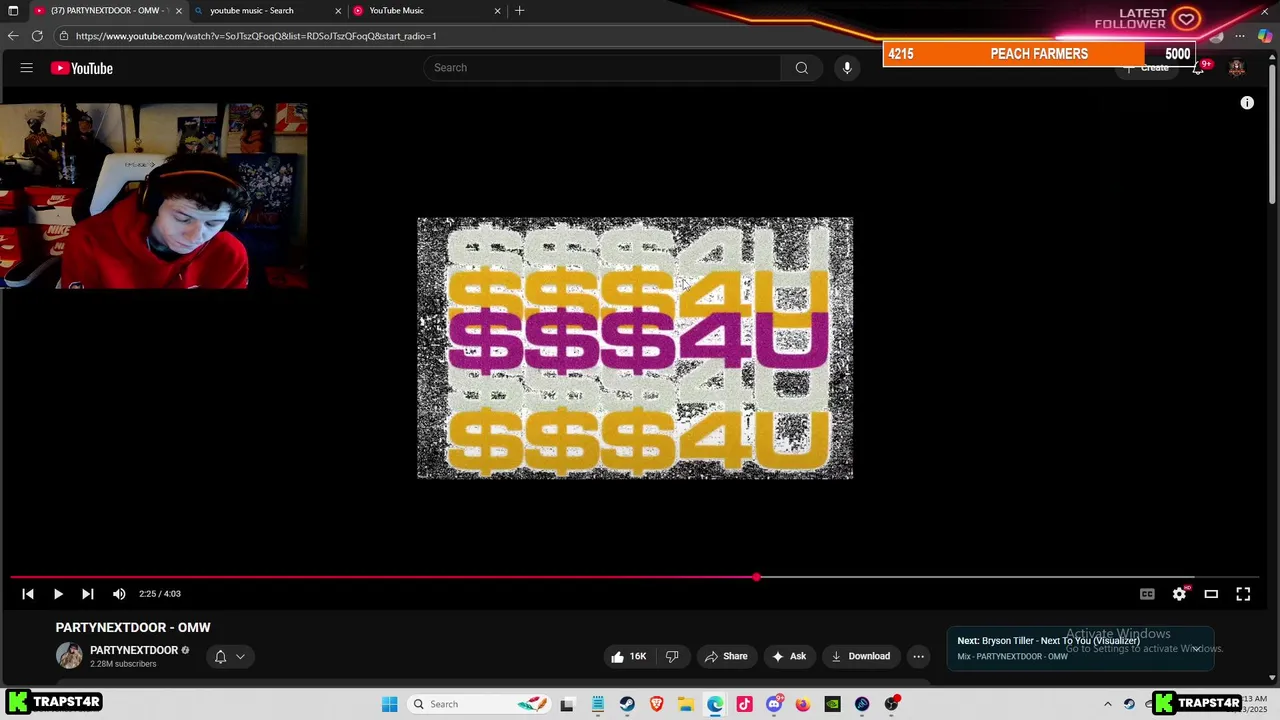This screenshot has width=1280, height=720.
Task: Enter full screen mode
Action: [x=1243, y=594]
